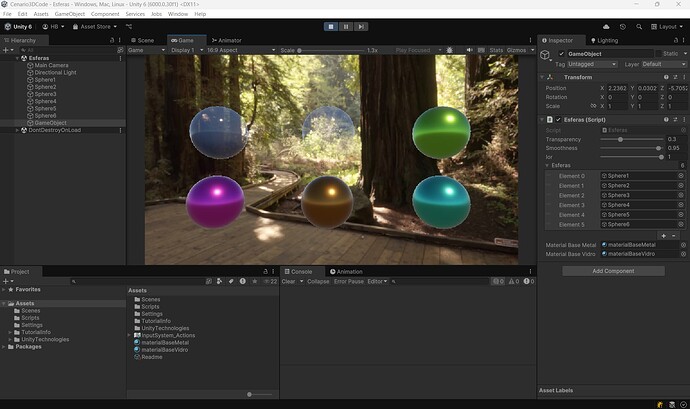The image size is (690, 409).
Task: Click the bug icon in Game view toolbar
Action: point(449,50)
